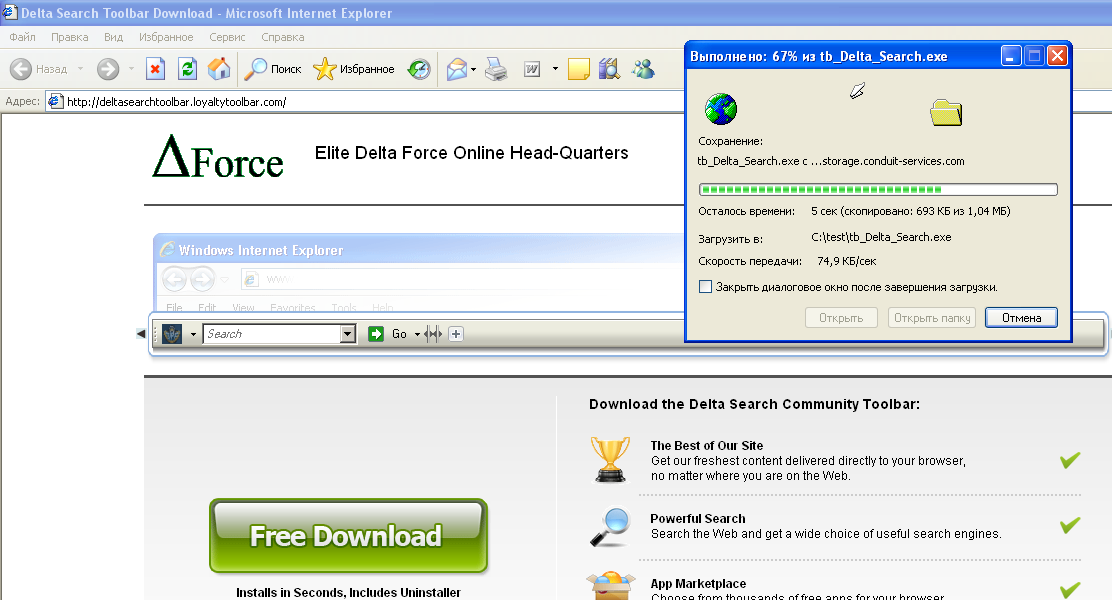Click the yellow Discuss note icon
This screenshot has width=1112, height=600.
579,69
